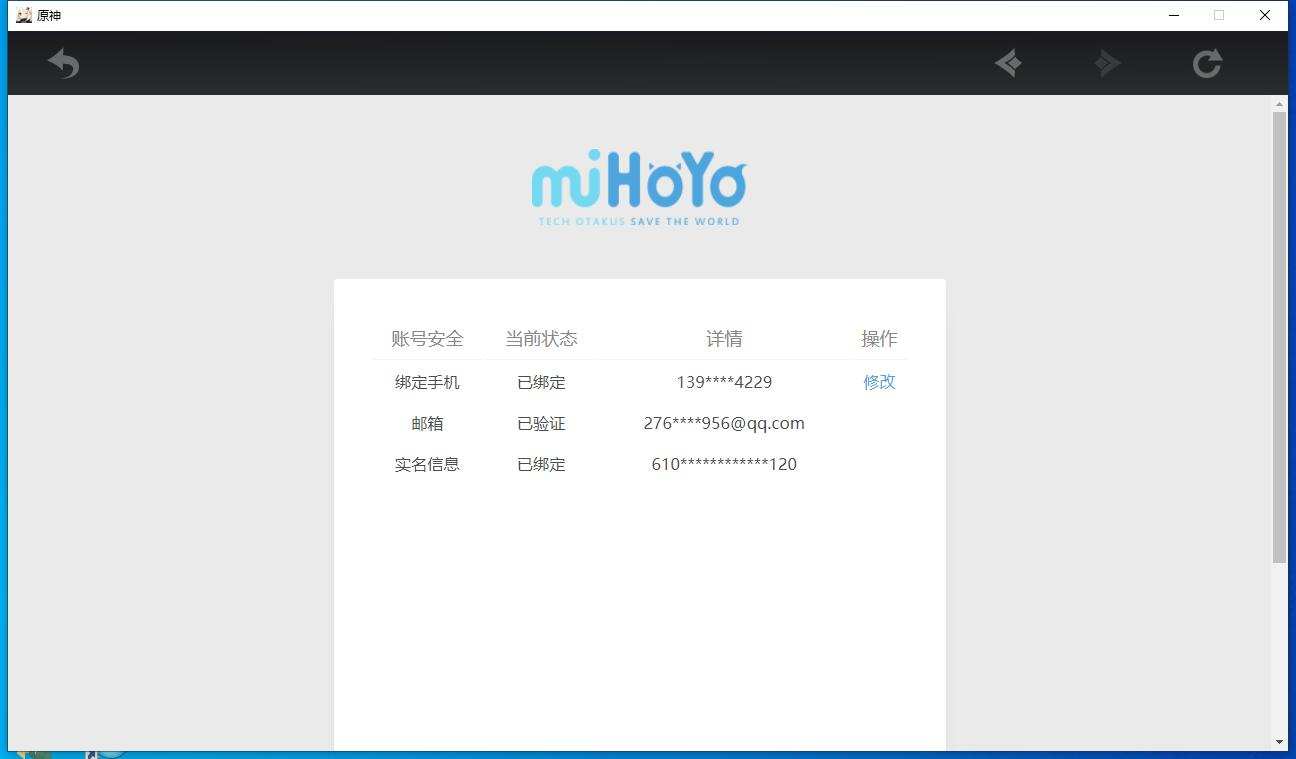Image resolution: width=1296 pixels, height=759 pixels.
Task: Click the back arrow in the toolbar
Action: (63, 63)
